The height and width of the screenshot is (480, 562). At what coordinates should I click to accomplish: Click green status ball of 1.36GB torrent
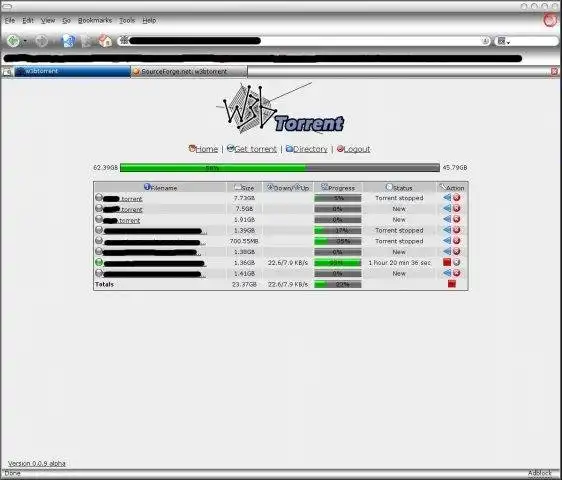[99, 262]
